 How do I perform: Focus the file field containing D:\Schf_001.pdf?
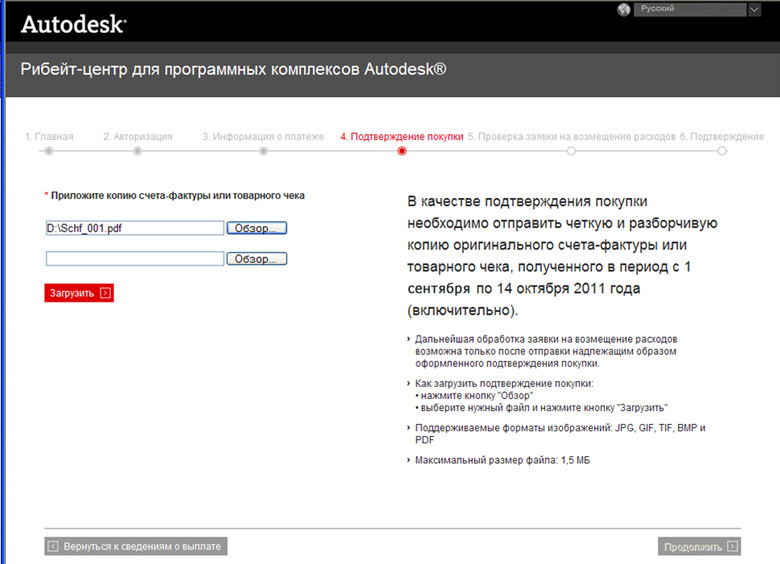[x=135, y=228]
